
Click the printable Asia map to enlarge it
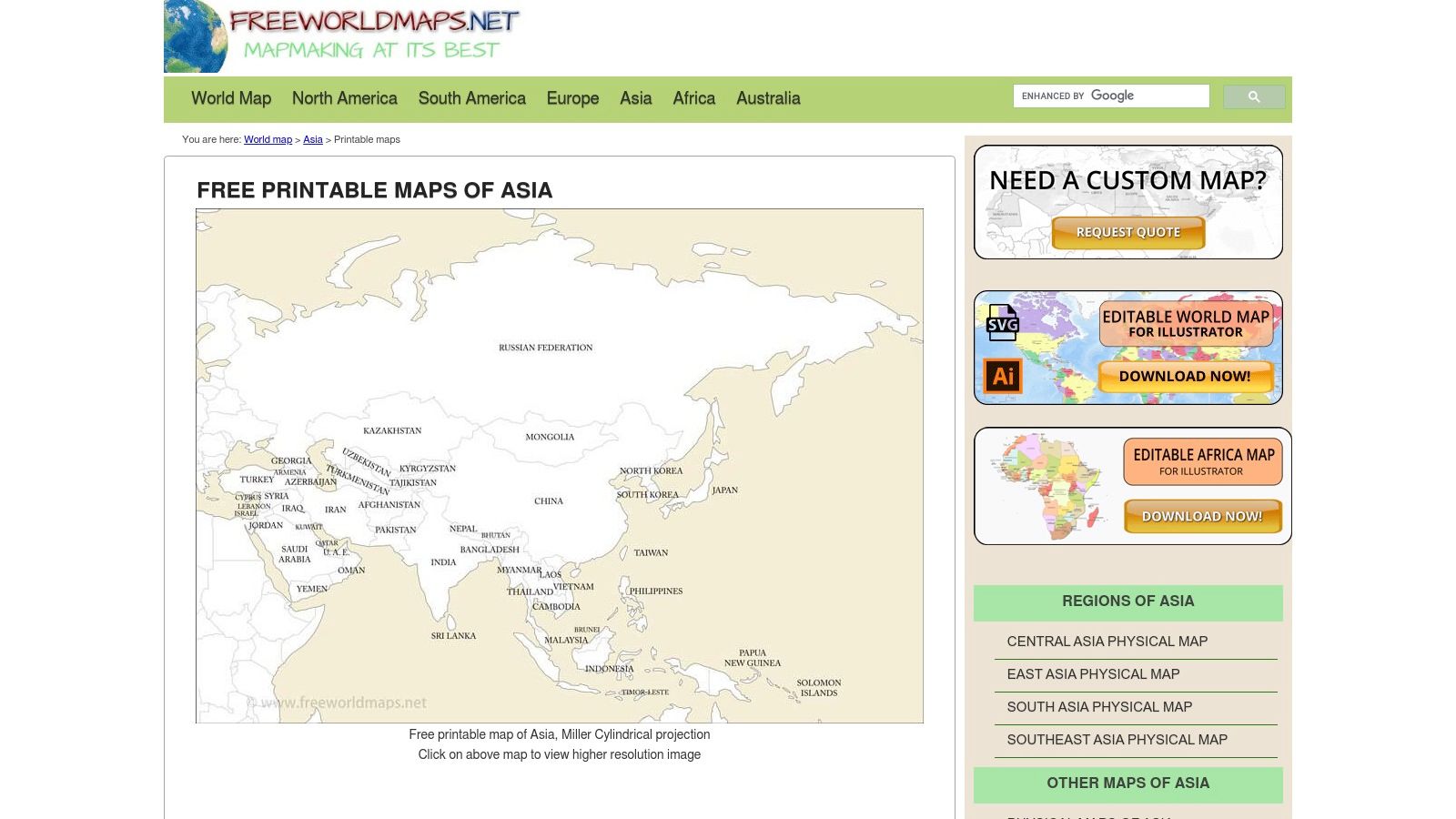[559, 465]
